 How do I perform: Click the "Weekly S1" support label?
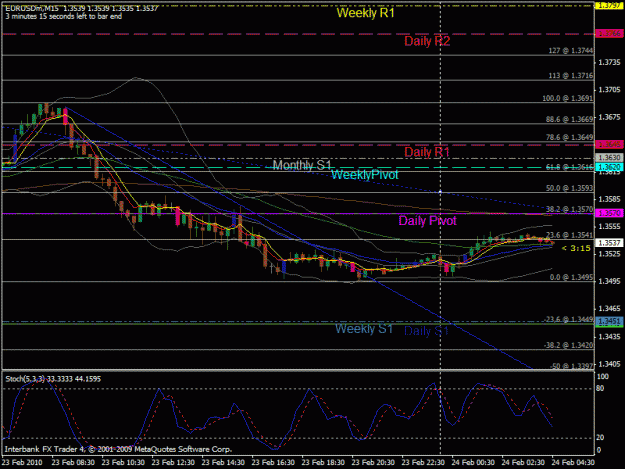(364, 329)
